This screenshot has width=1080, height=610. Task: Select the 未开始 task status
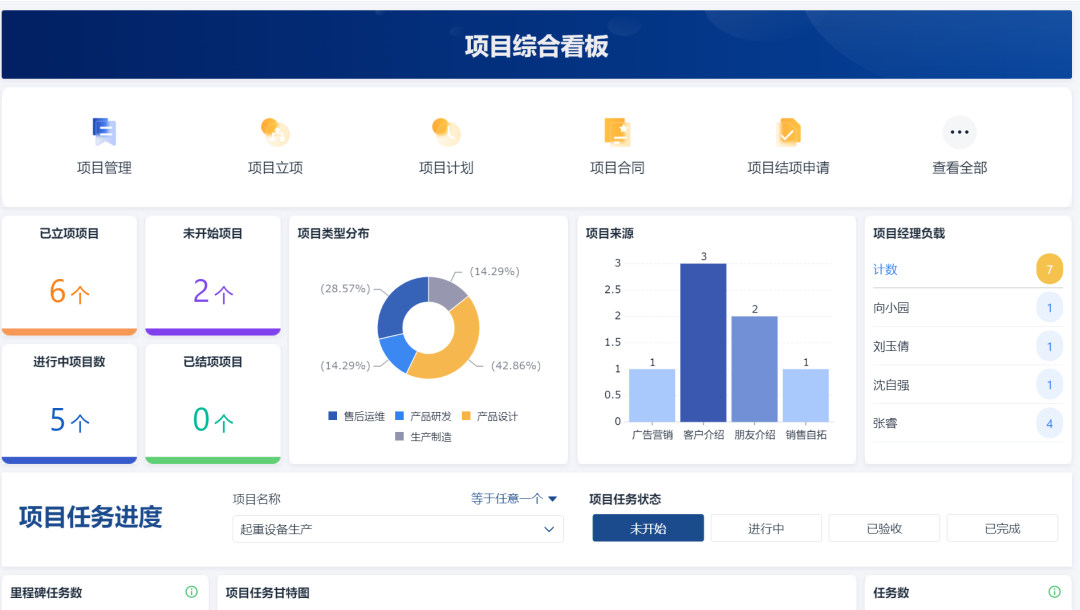648,528
